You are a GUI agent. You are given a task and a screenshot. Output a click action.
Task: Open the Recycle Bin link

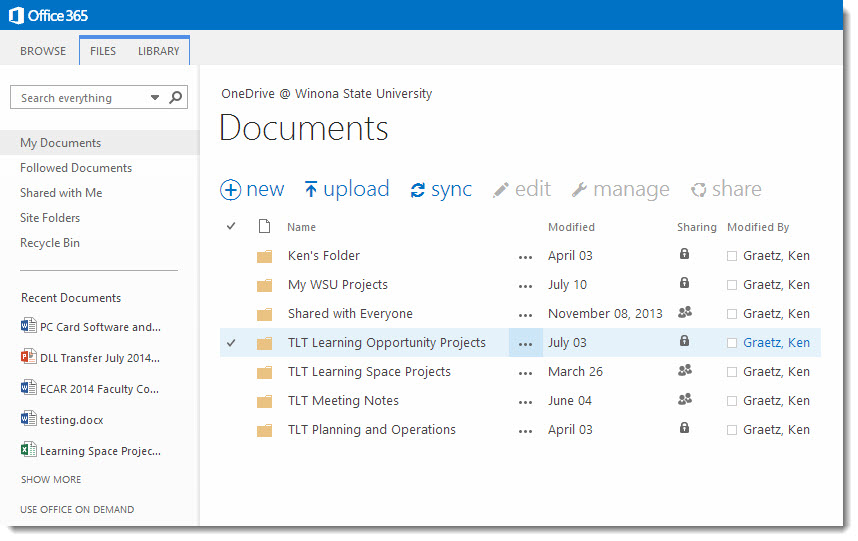pyautogui.click(x=50, y=243)
